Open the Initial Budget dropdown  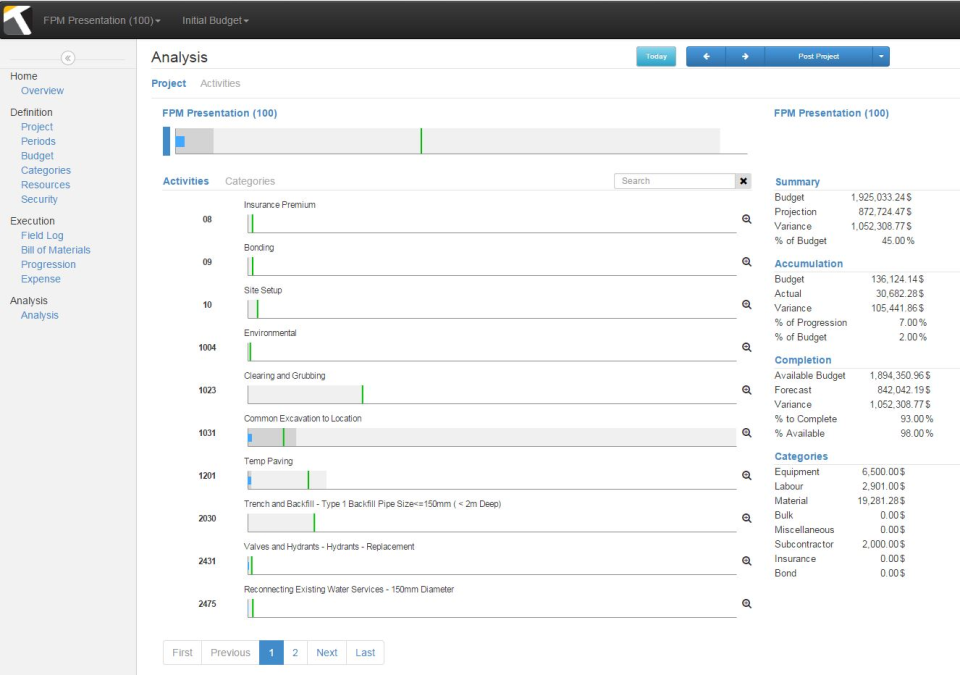pos(212,18)
